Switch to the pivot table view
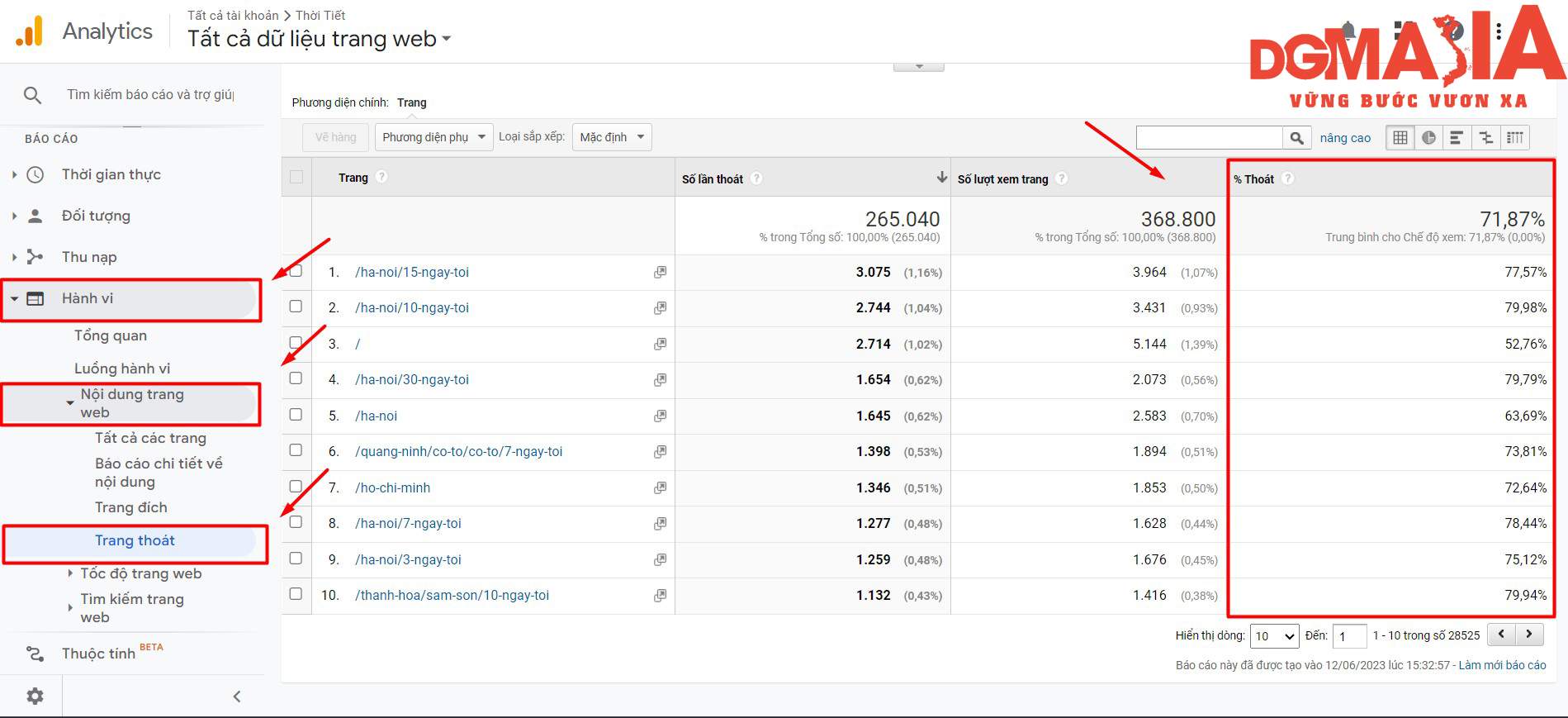Viewport: 1568px width, 718px height. (x=1515, y=138)
